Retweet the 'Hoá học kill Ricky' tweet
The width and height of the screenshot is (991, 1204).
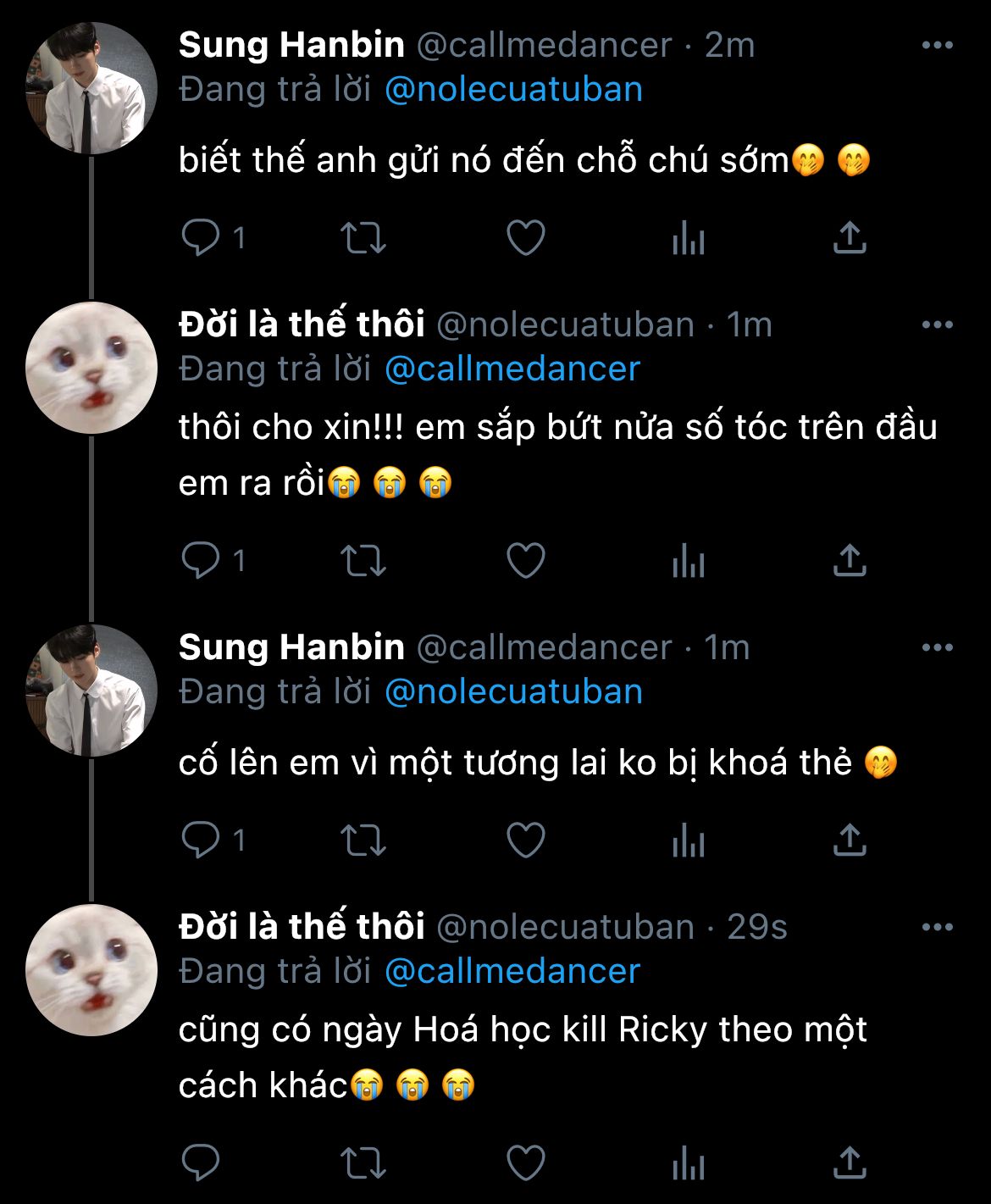tap(363, 1162)
